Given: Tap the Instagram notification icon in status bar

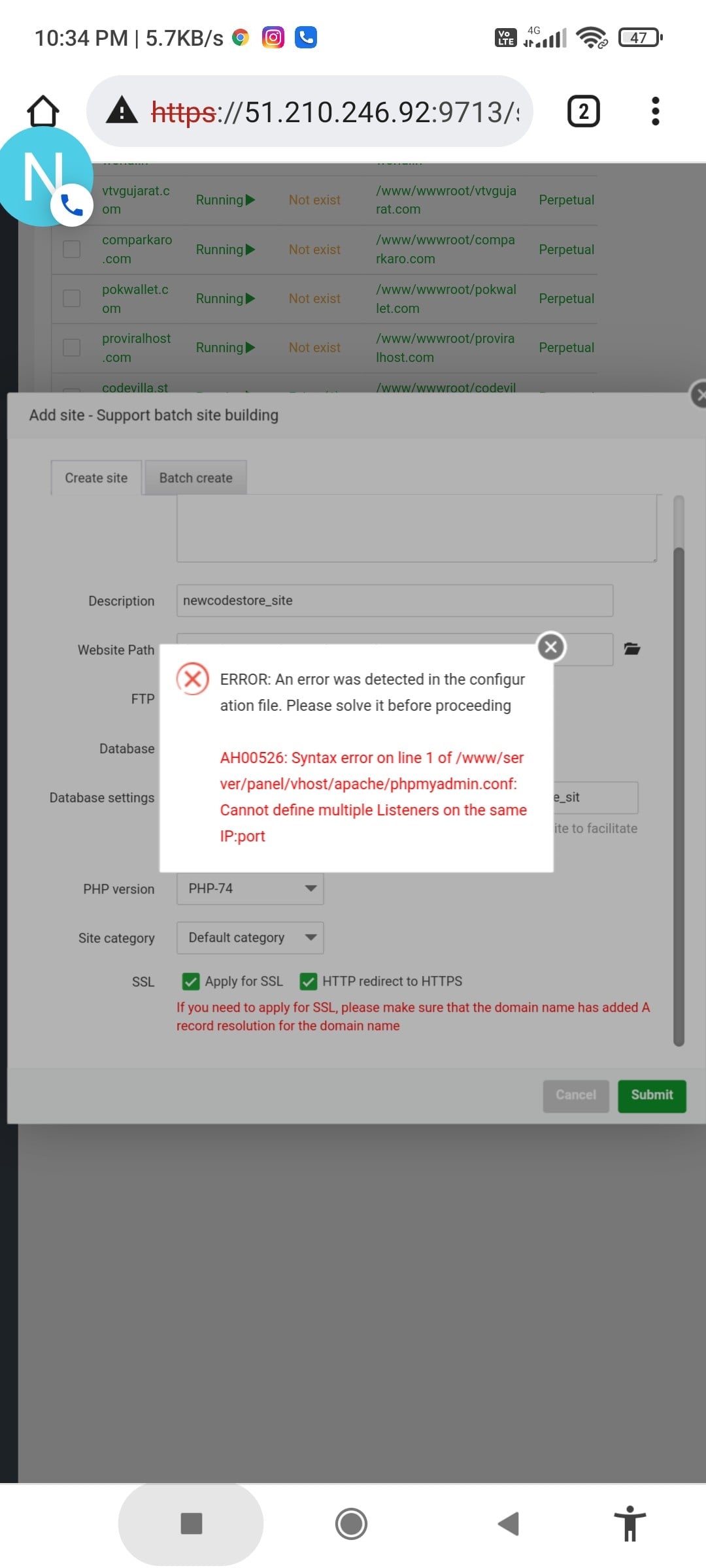Looking at the screenshot, I should coord(273,37).
